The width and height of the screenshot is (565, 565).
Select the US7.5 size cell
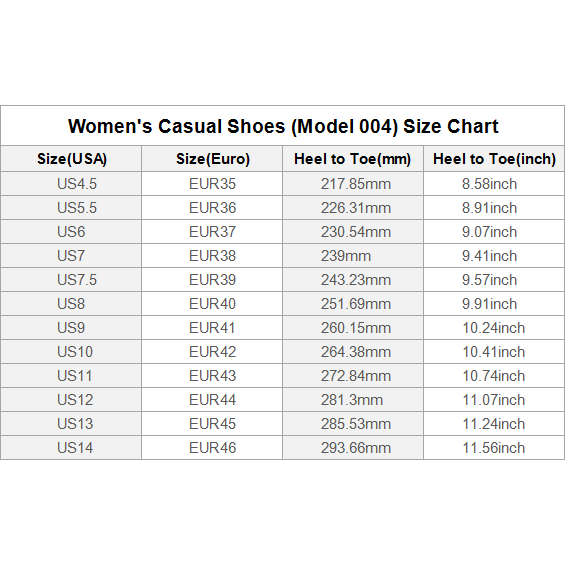71,280
